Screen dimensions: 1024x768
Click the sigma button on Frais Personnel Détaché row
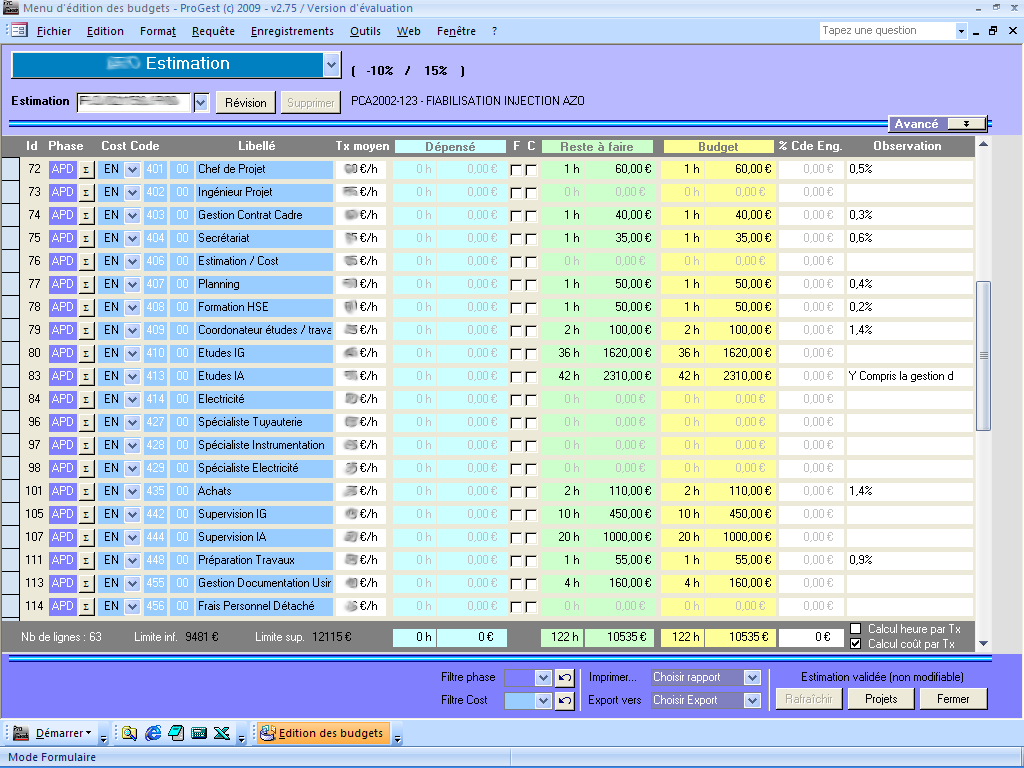tap(86, 607)
